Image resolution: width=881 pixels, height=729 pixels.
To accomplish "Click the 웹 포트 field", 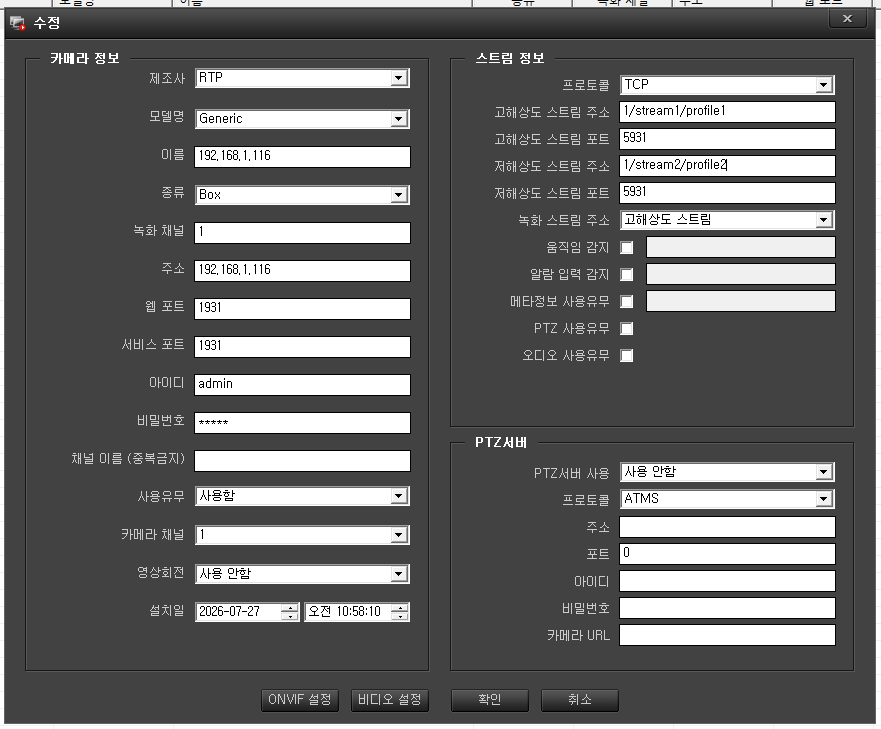I will [302, 309].
